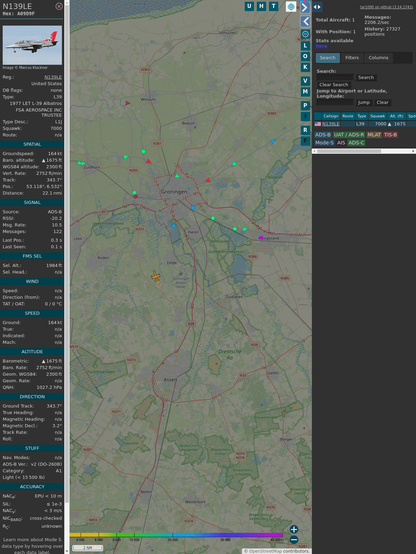This screenshot has height=554, width=416.
Task: Toggle the L labels button
Action: [x=305, y=45]
